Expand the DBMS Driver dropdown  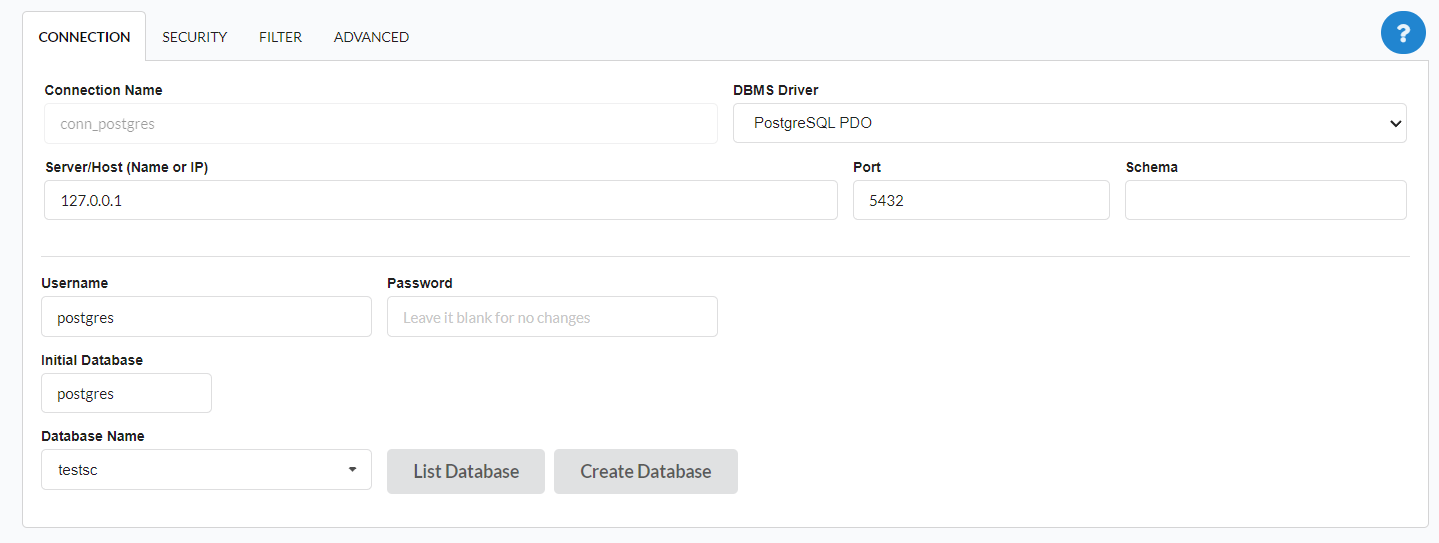pos(1070,123)
